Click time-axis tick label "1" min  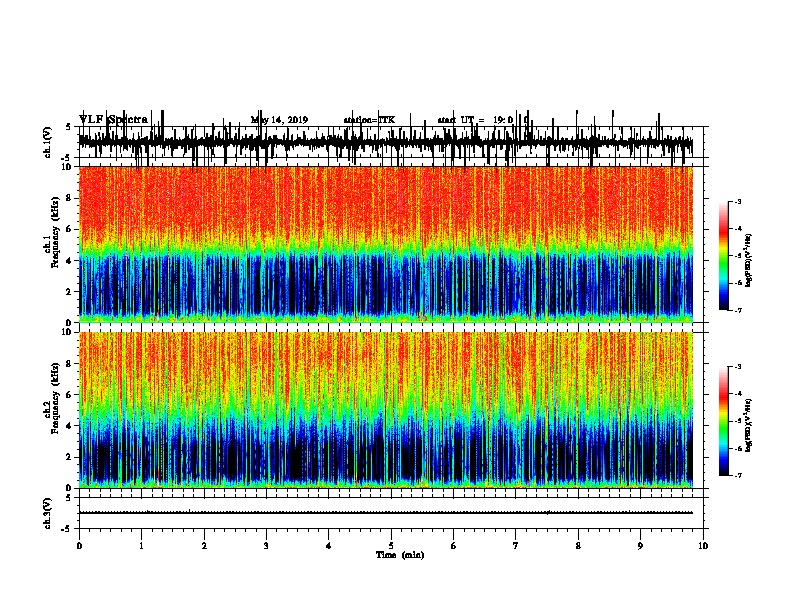[x=141, y=546]
